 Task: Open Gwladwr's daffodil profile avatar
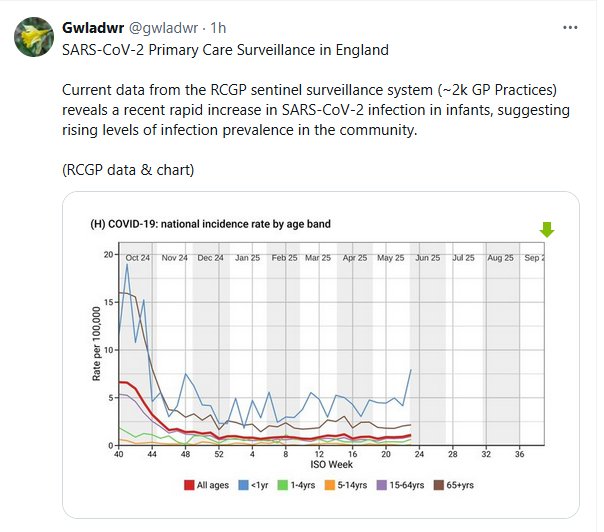click(33, 38)
